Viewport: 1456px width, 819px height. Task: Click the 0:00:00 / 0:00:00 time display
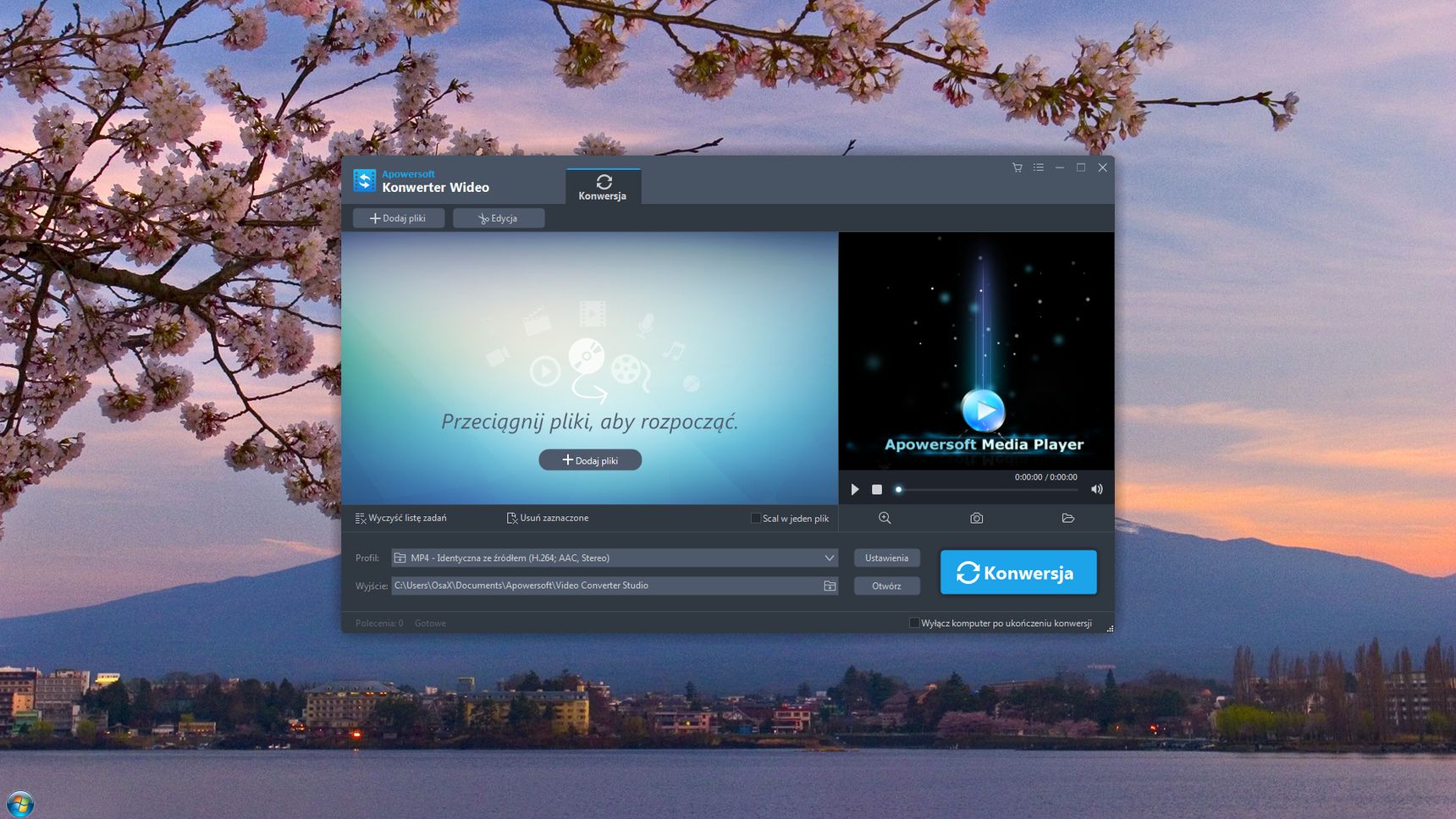pos(1045,477)
